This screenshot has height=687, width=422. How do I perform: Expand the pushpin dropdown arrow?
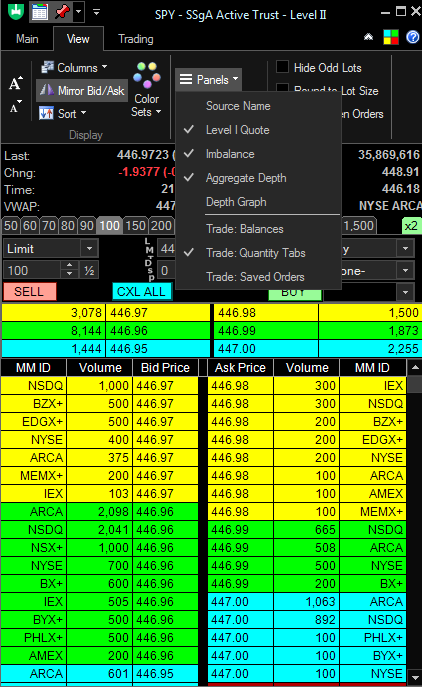click(78, 12)
